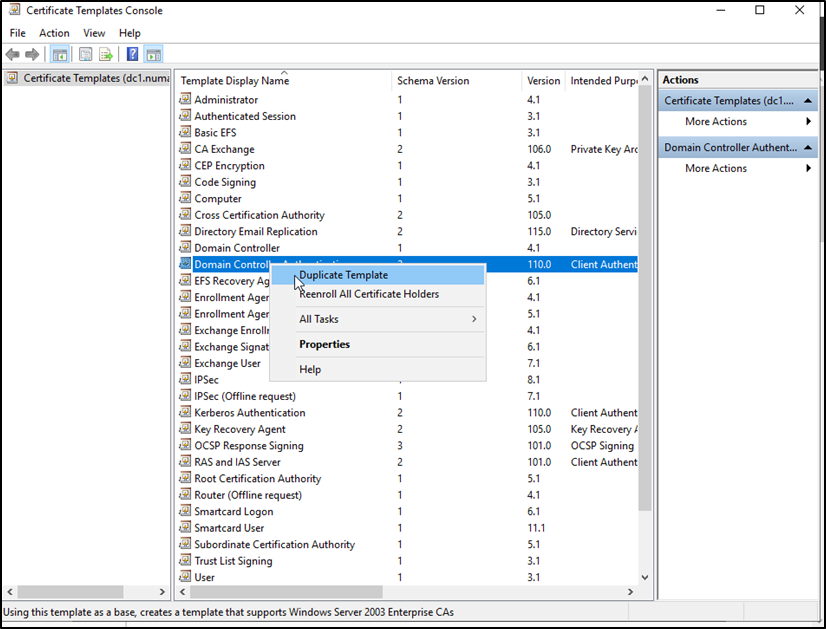Click the Back arrow in toolbar
826x629 pixels.
(12, 54)
